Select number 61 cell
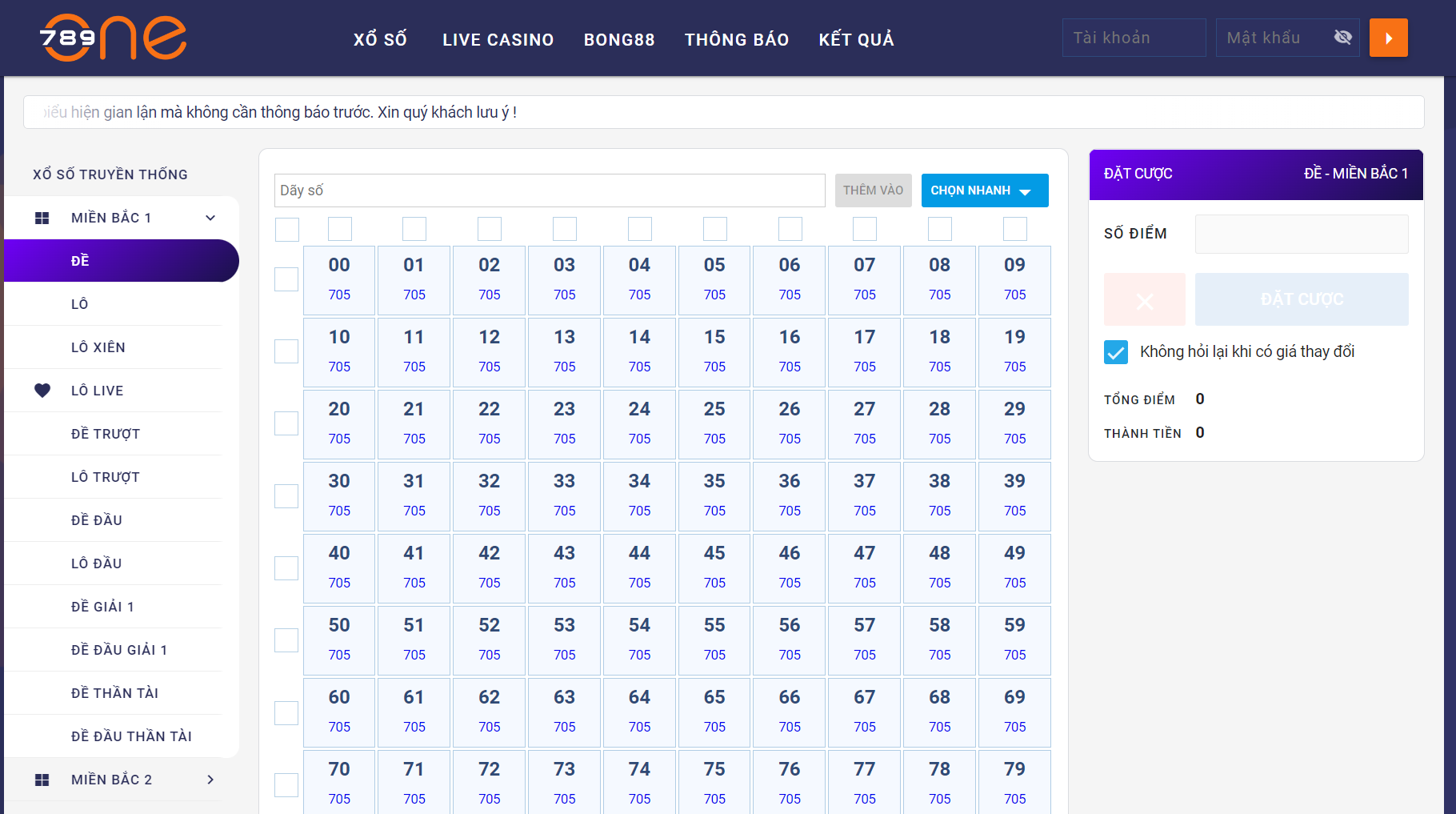The image size is (1456, 814). [414, 712]
